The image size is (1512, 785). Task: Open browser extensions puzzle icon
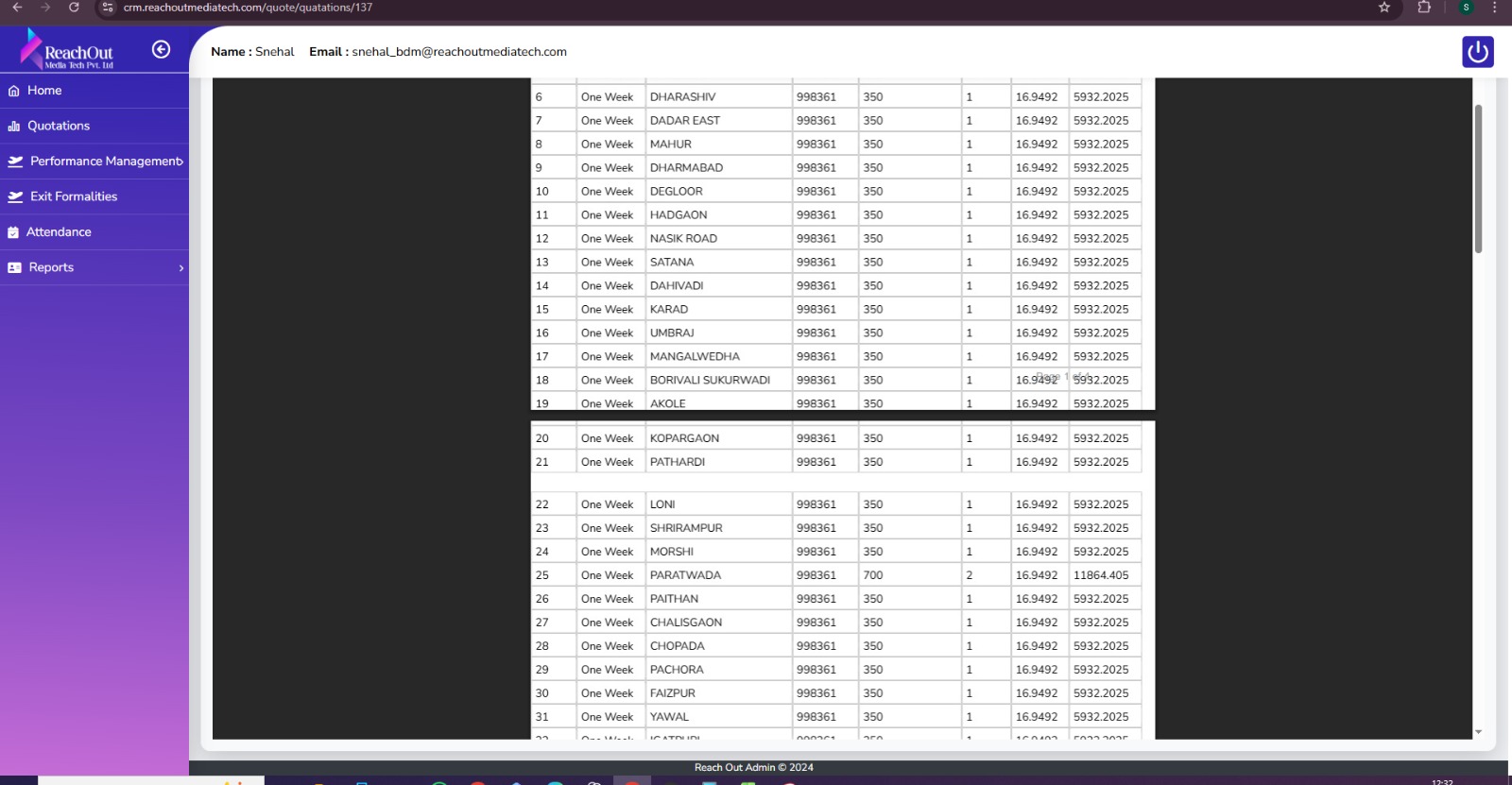pos(1424,8)
